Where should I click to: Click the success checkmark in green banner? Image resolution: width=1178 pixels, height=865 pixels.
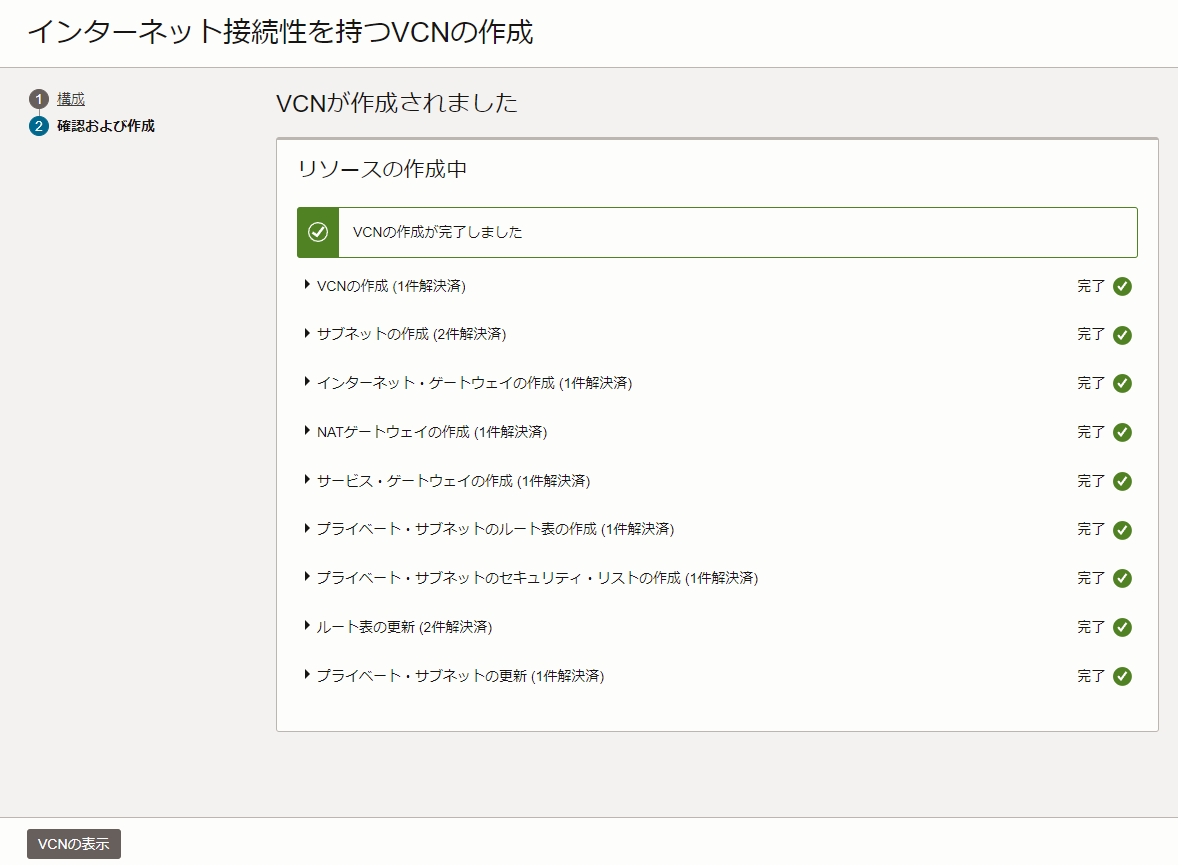318,232
